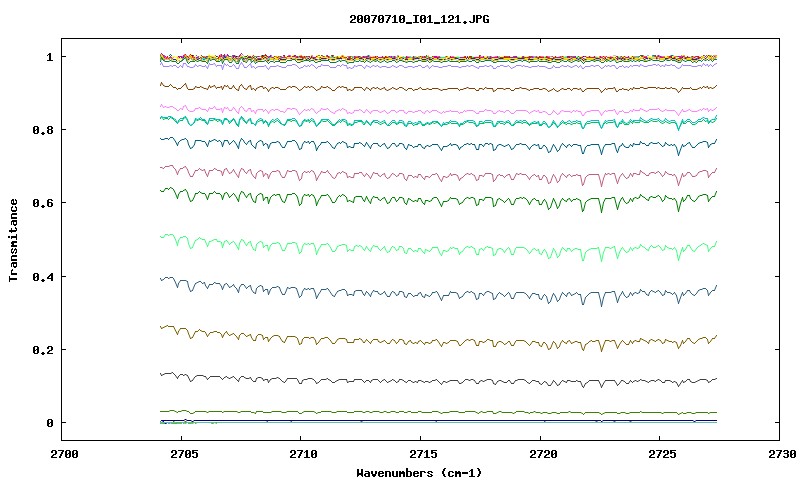Click the y-axis tick label 1
This screenshot has height=480, width=800.
click(49, 57)
